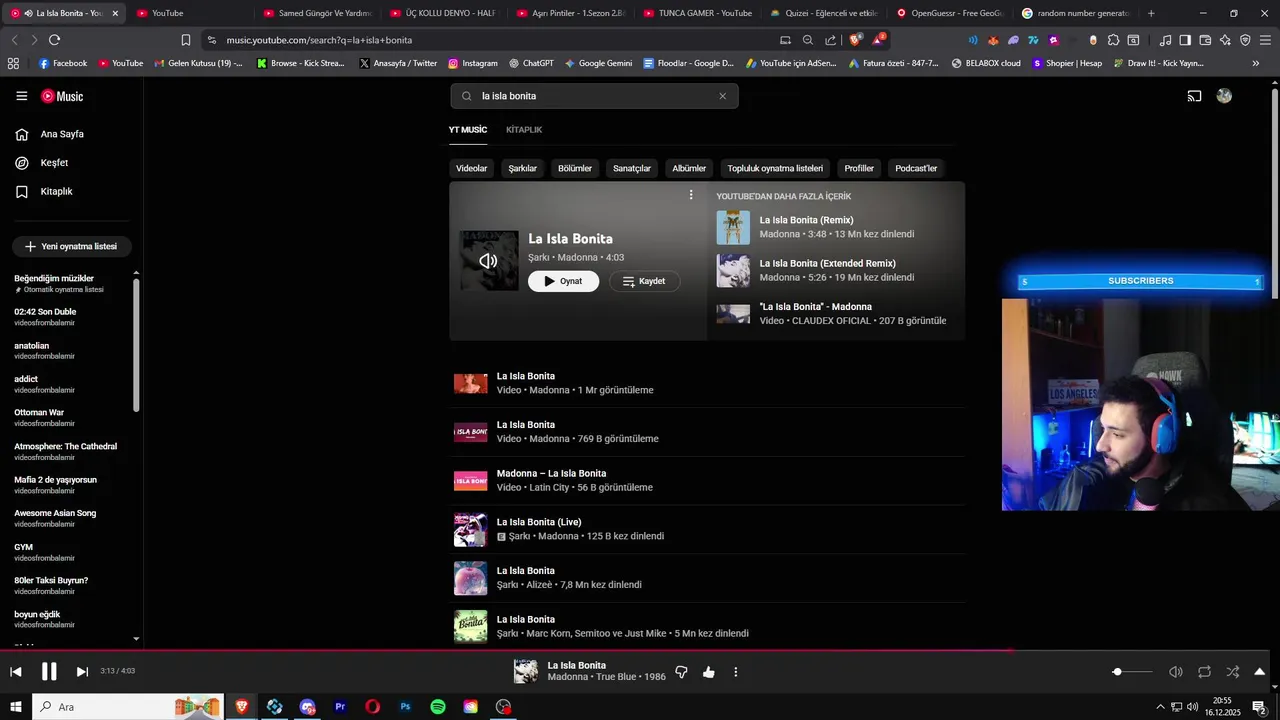Mute the player with speaker icon
This screenshot has height=720, width=1280.
pos(1176,672)
